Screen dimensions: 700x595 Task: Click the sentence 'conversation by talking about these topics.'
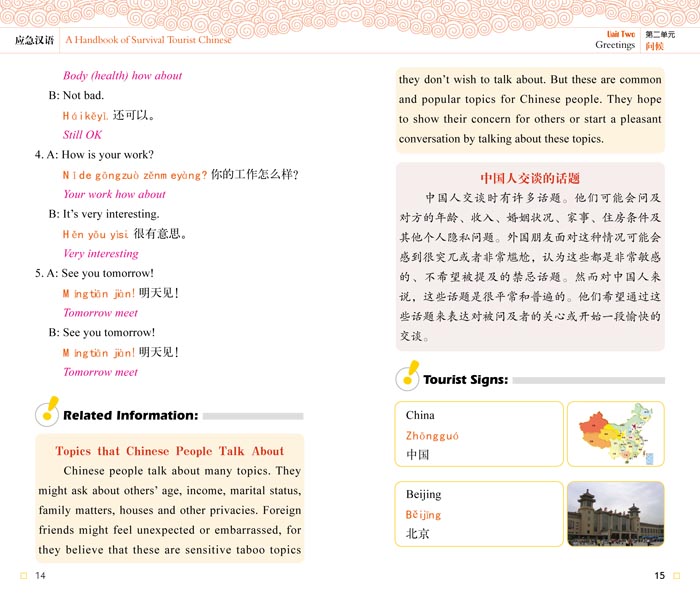501,139
